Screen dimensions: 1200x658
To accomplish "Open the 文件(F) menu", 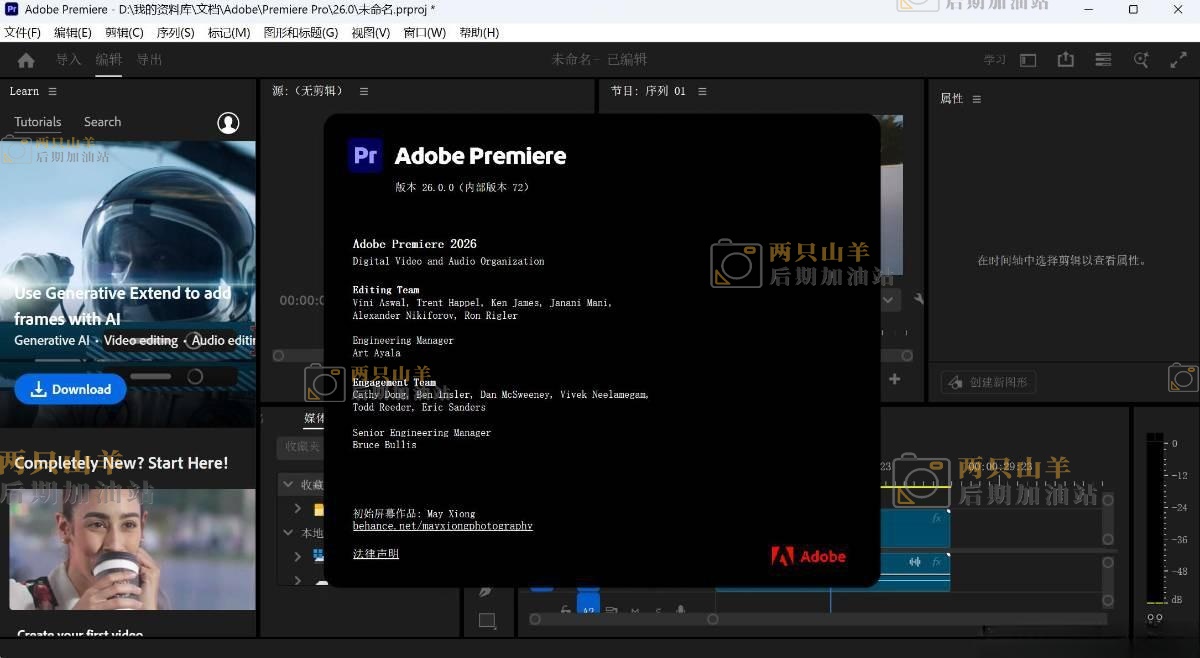I will (x=22, y=32).
